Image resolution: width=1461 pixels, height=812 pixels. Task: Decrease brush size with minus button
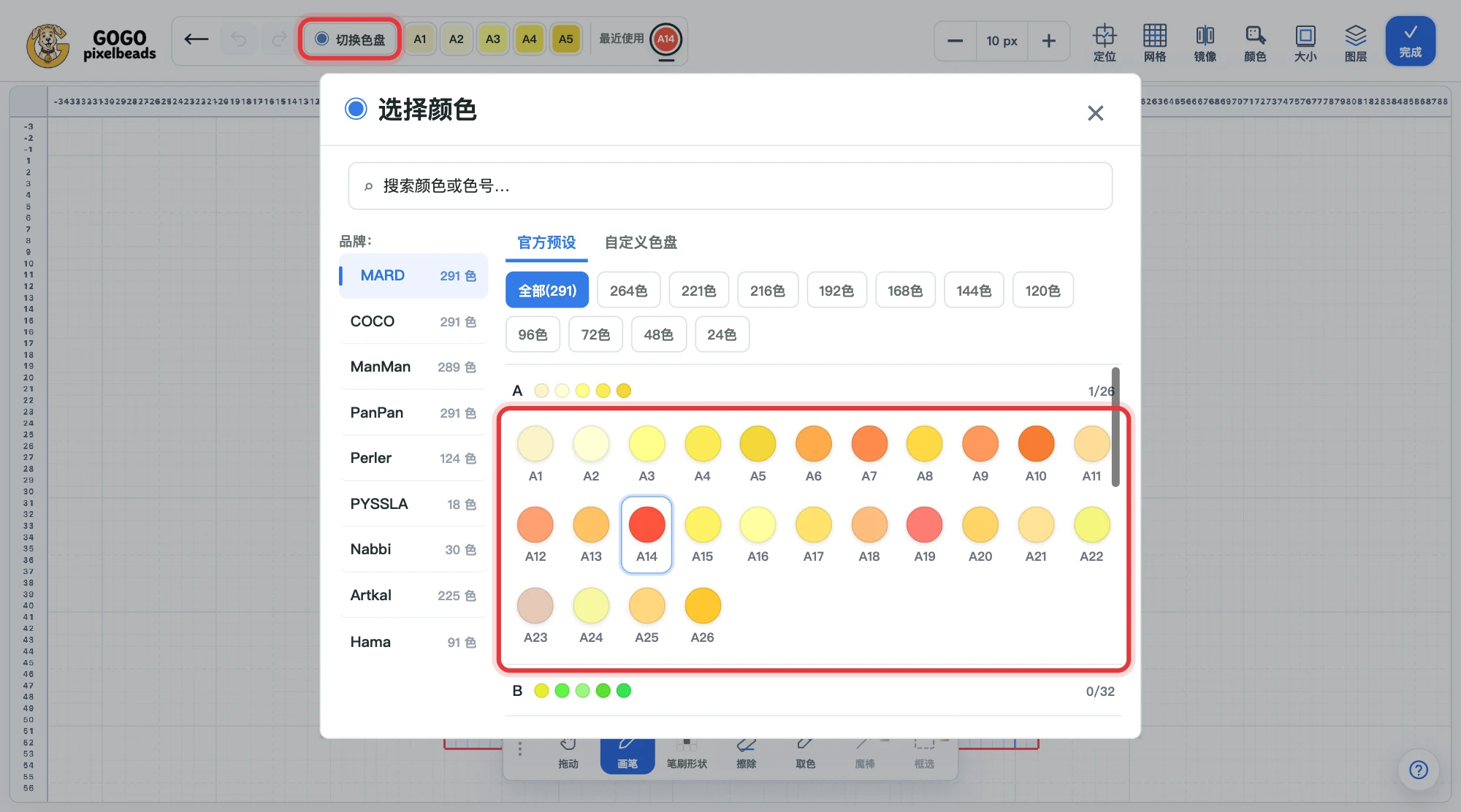(x=955, y=41)
